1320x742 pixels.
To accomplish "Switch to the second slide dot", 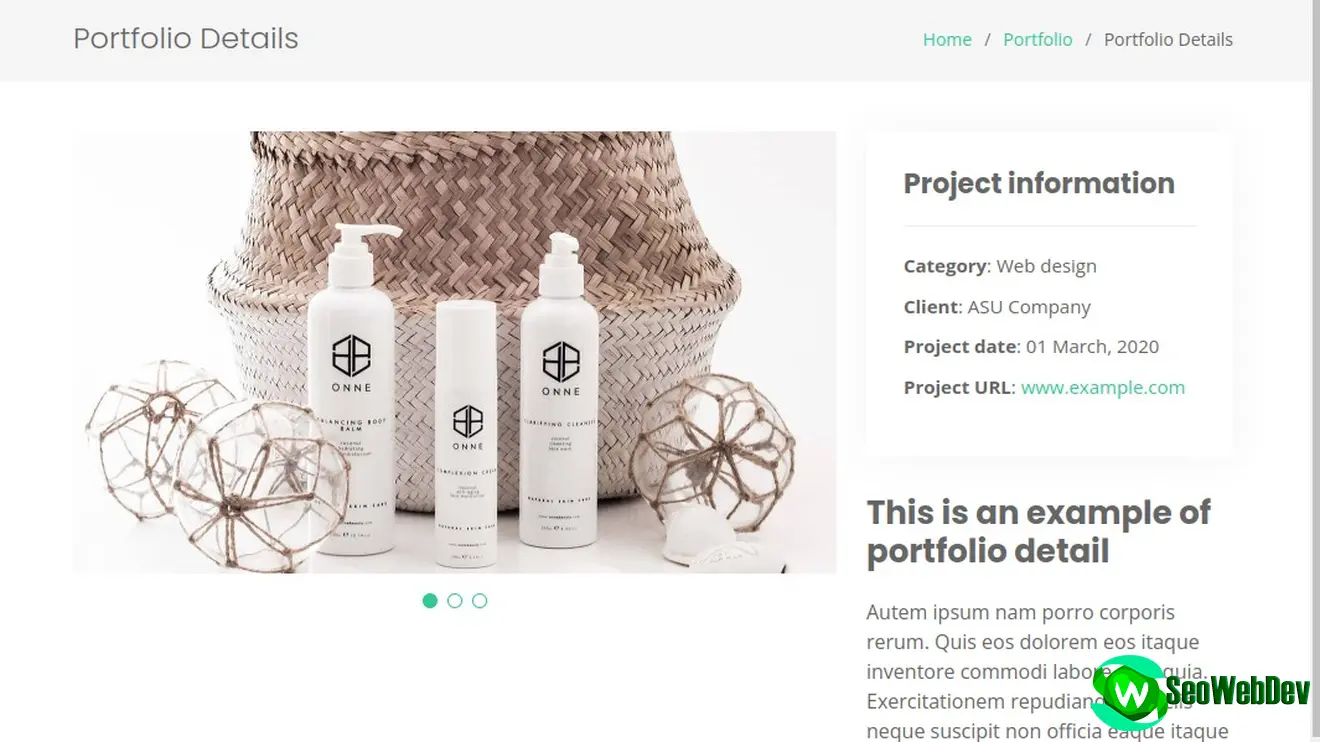I will (x=455, y=601).
